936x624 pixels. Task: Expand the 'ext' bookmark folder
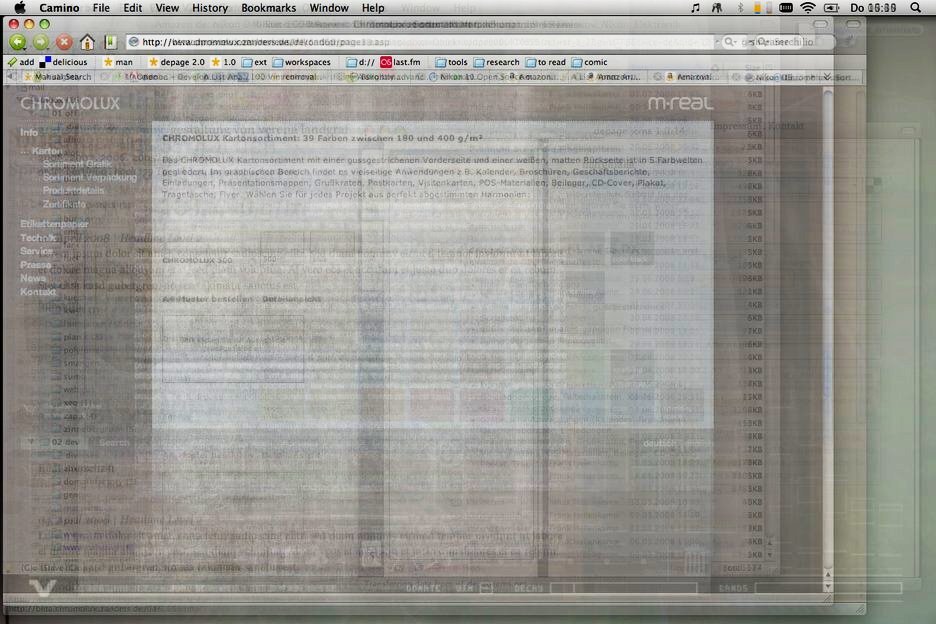tap(254, 62)
